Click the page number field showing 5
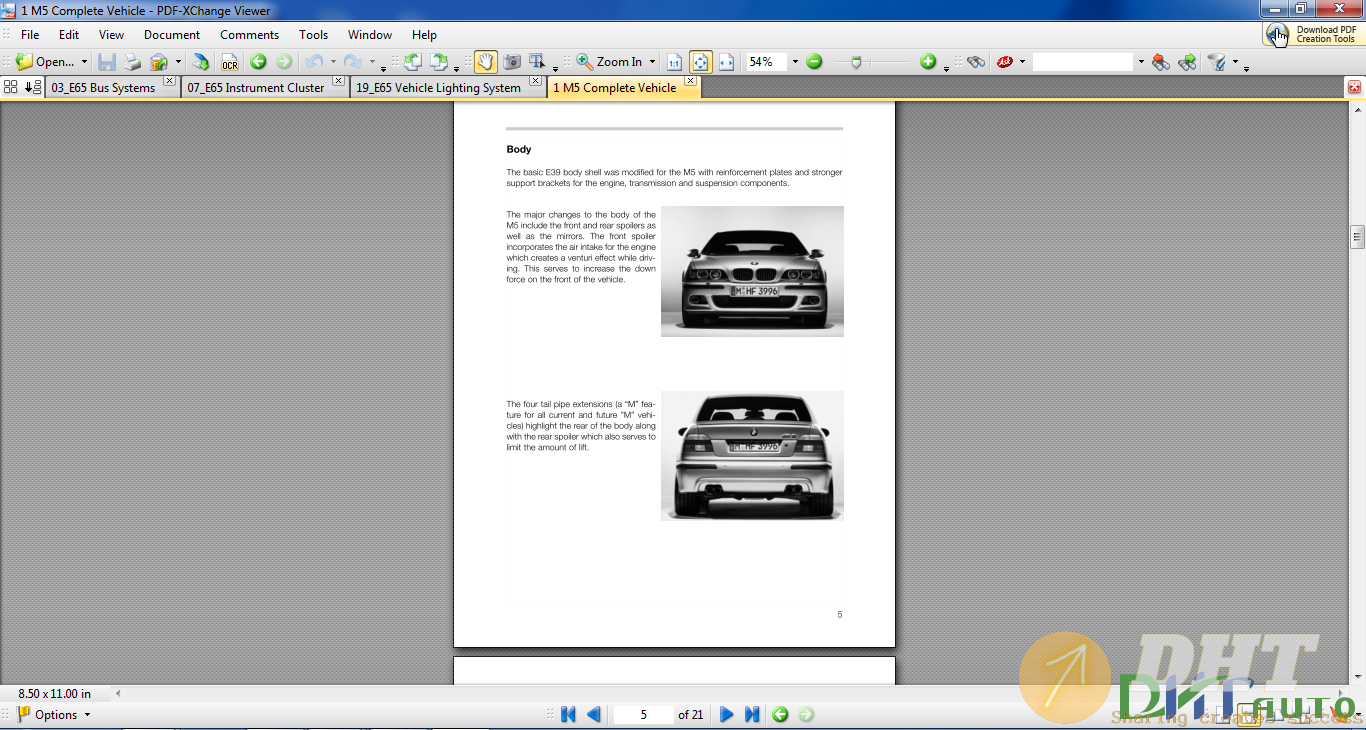 (x=643, y=715)
